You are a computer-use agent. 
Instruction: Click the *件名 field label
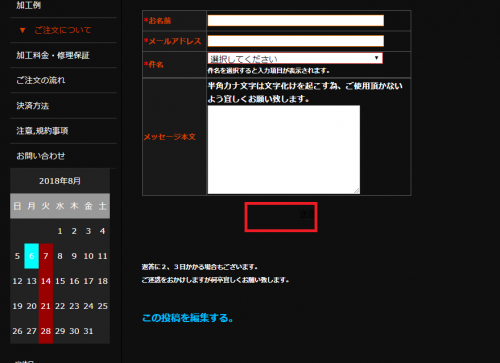coord(154,64)
